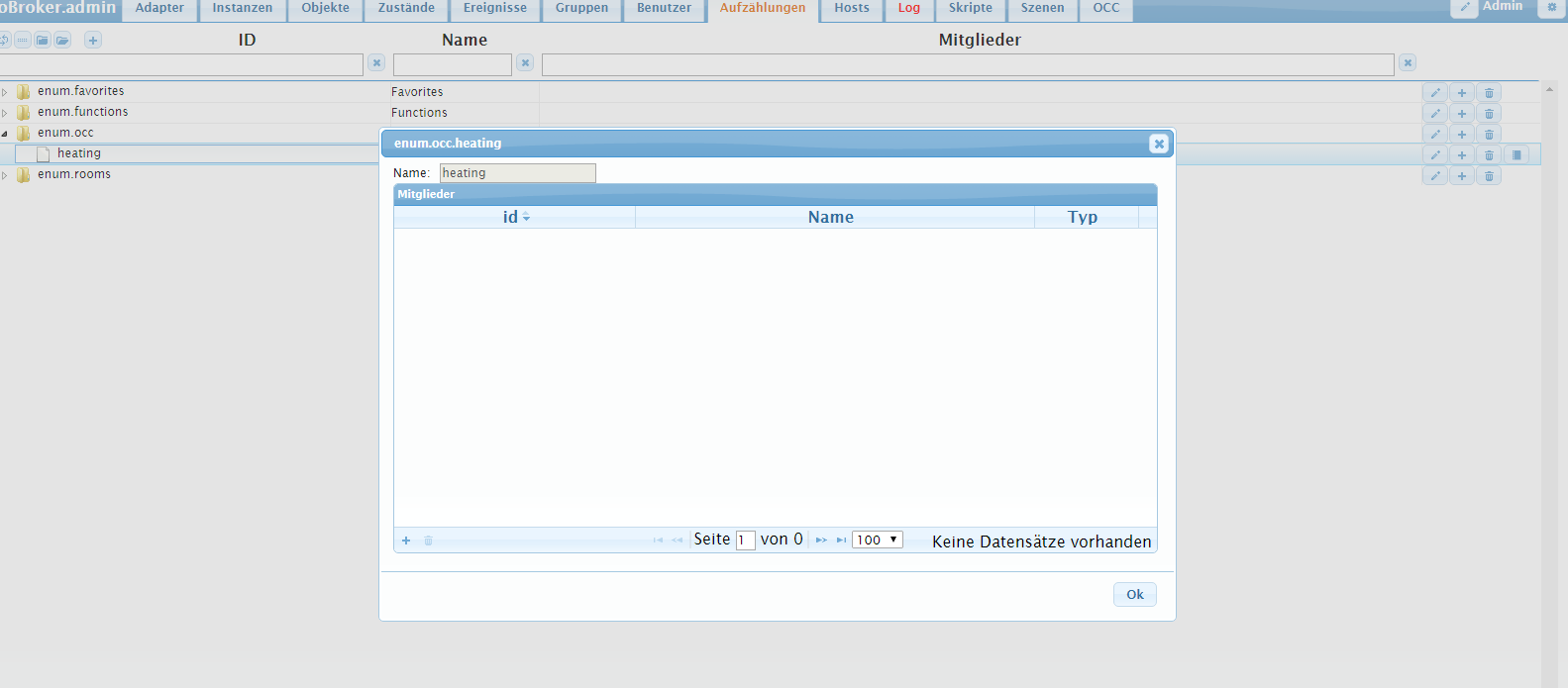Sort members by id column

514,217
